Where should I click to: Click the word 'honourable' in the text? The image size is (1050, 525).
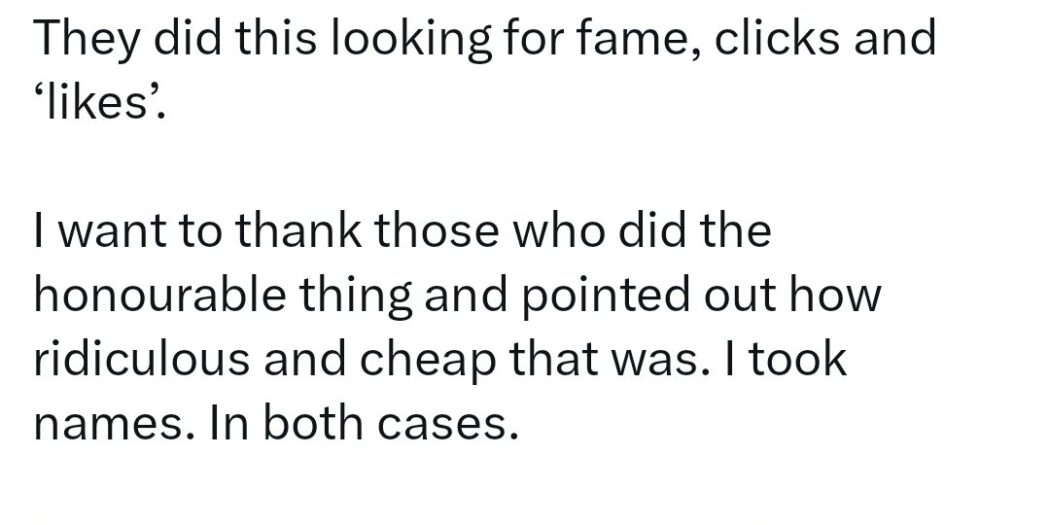click(159, 294)
